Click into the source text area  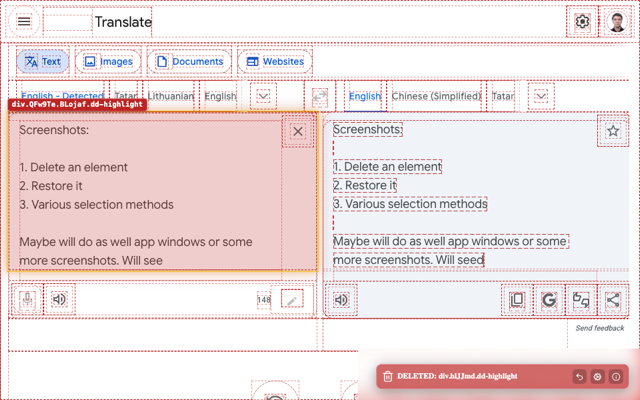pos(150,195)
